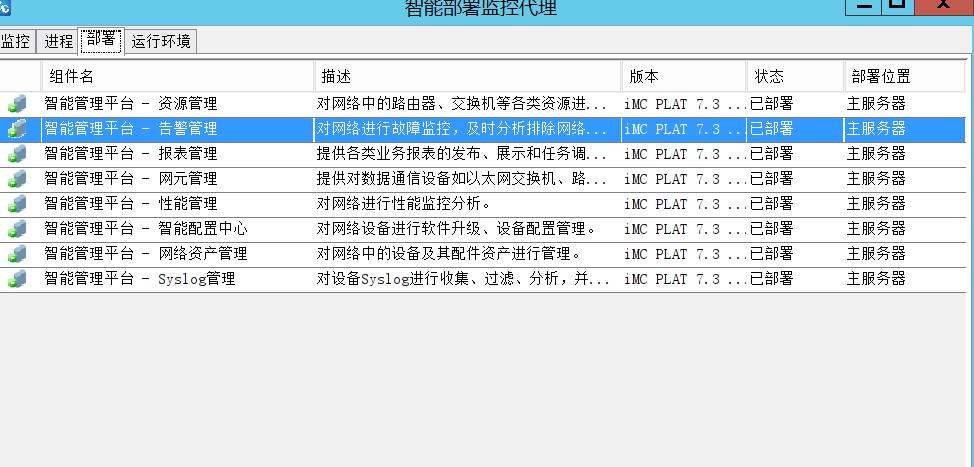Viewport: 974px width, 467px height.
Task: Click the icon beside 智能配置中心 row
Action: (x=17, y=229)
